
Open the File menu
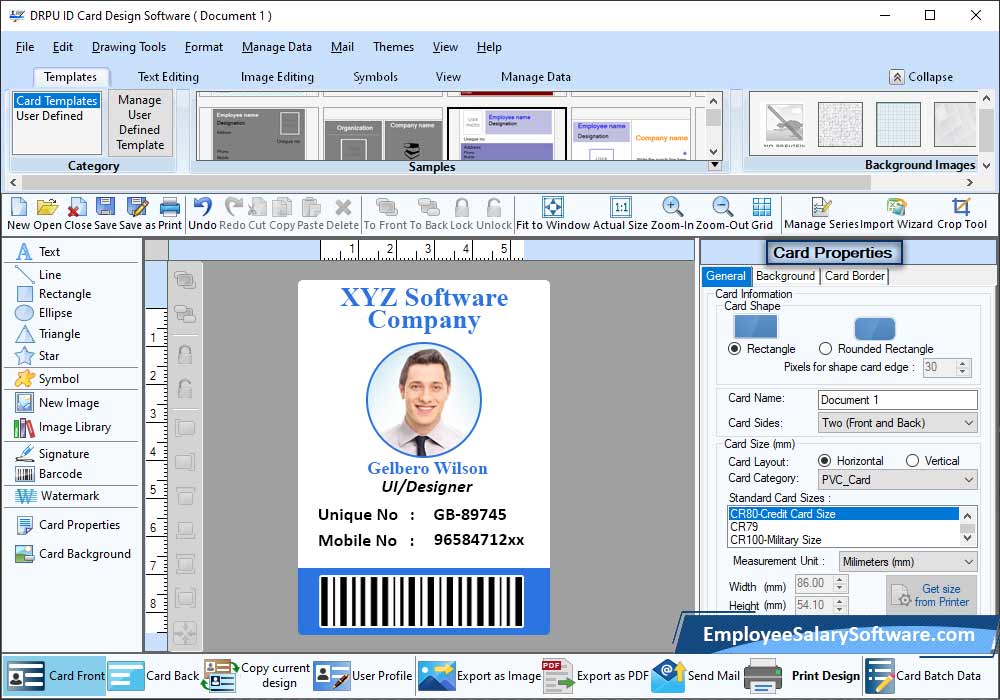[25, 47]
